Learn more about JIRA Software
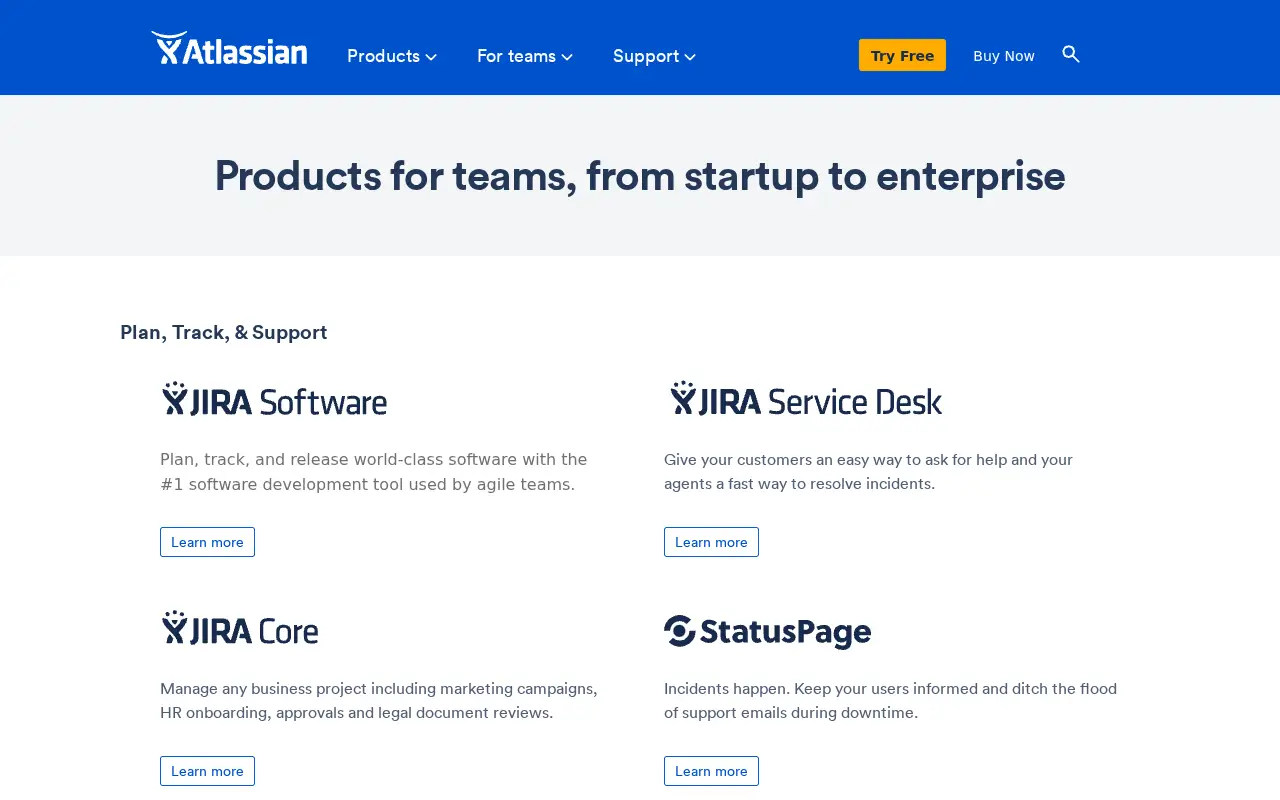This screenshot has height=800, width=1280. pyautogui.click(x=207, y=542)
